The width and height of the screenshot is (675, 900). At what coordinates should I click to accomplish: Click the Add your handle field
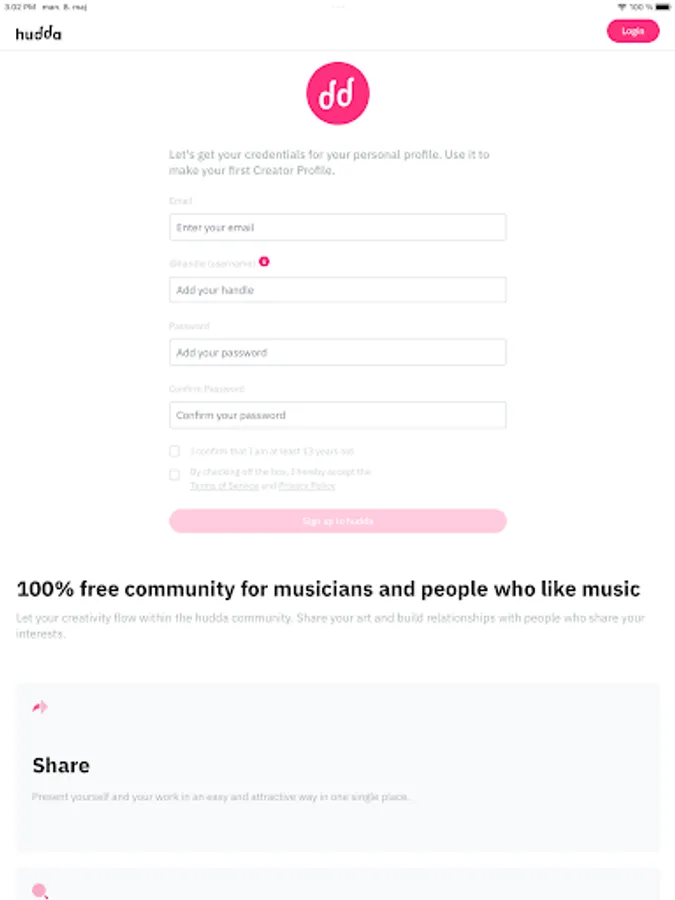pos(338,290)
